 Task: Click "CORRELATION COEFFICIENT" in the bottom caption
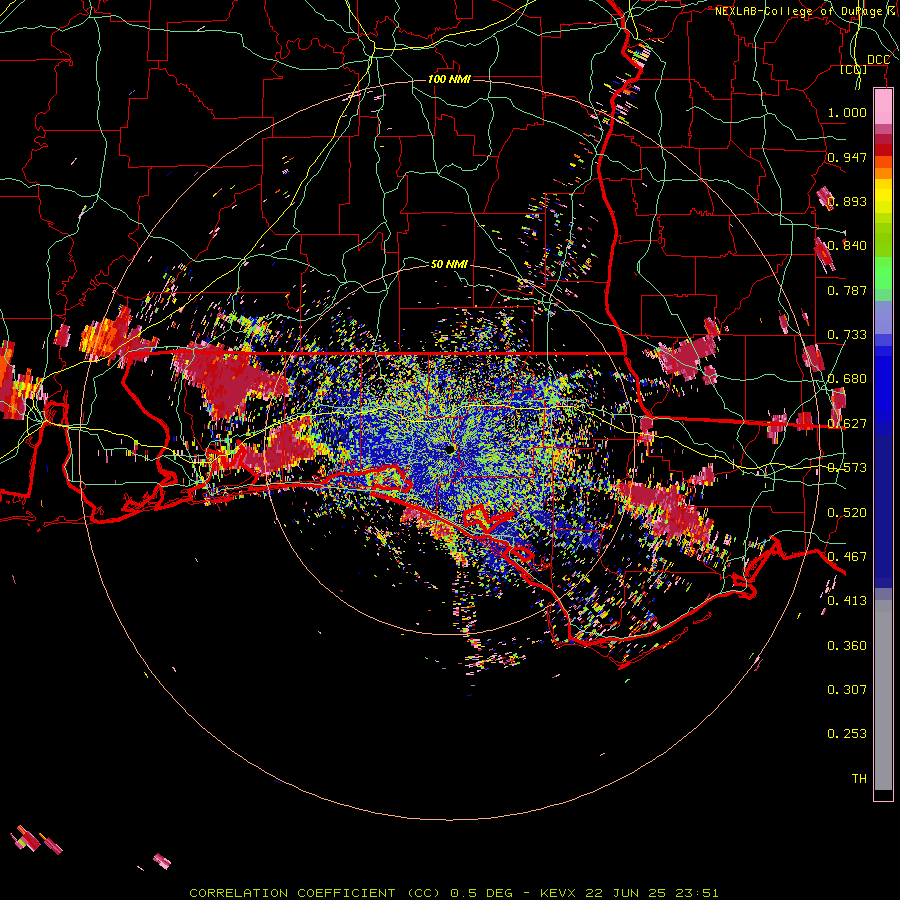click(292, 893)
